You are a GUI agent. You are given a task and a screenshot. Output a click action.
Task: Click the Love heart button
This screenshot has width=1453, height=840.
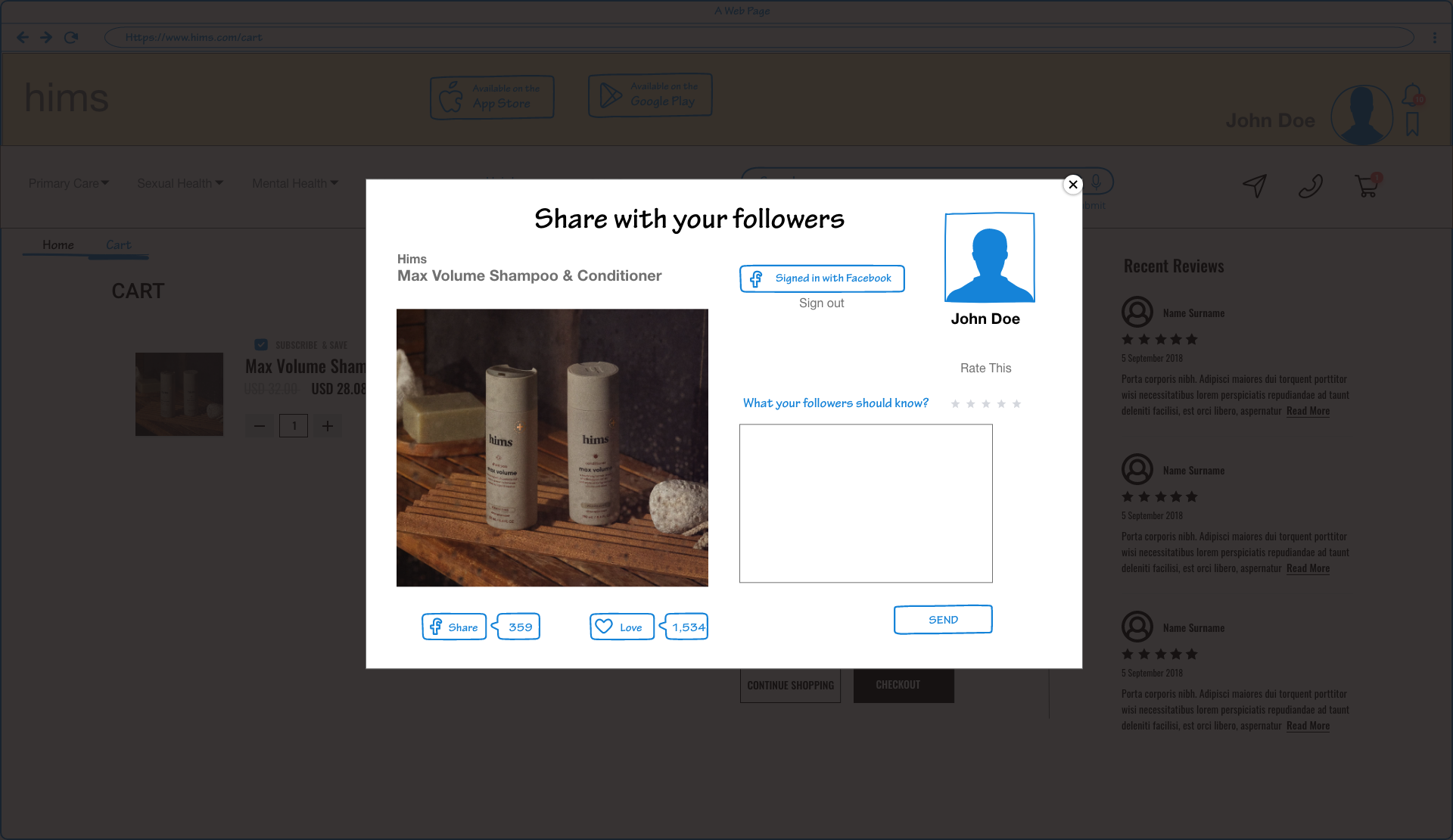click(622, 627)
